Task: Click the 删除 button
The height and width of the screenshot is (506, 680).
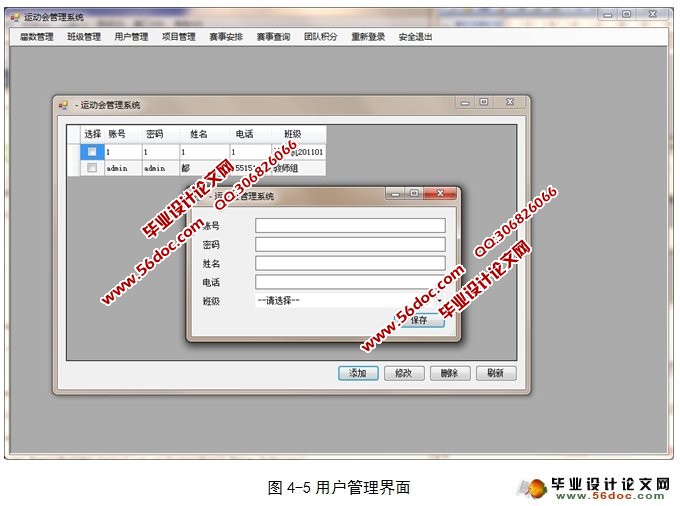Action: [449, 373]
